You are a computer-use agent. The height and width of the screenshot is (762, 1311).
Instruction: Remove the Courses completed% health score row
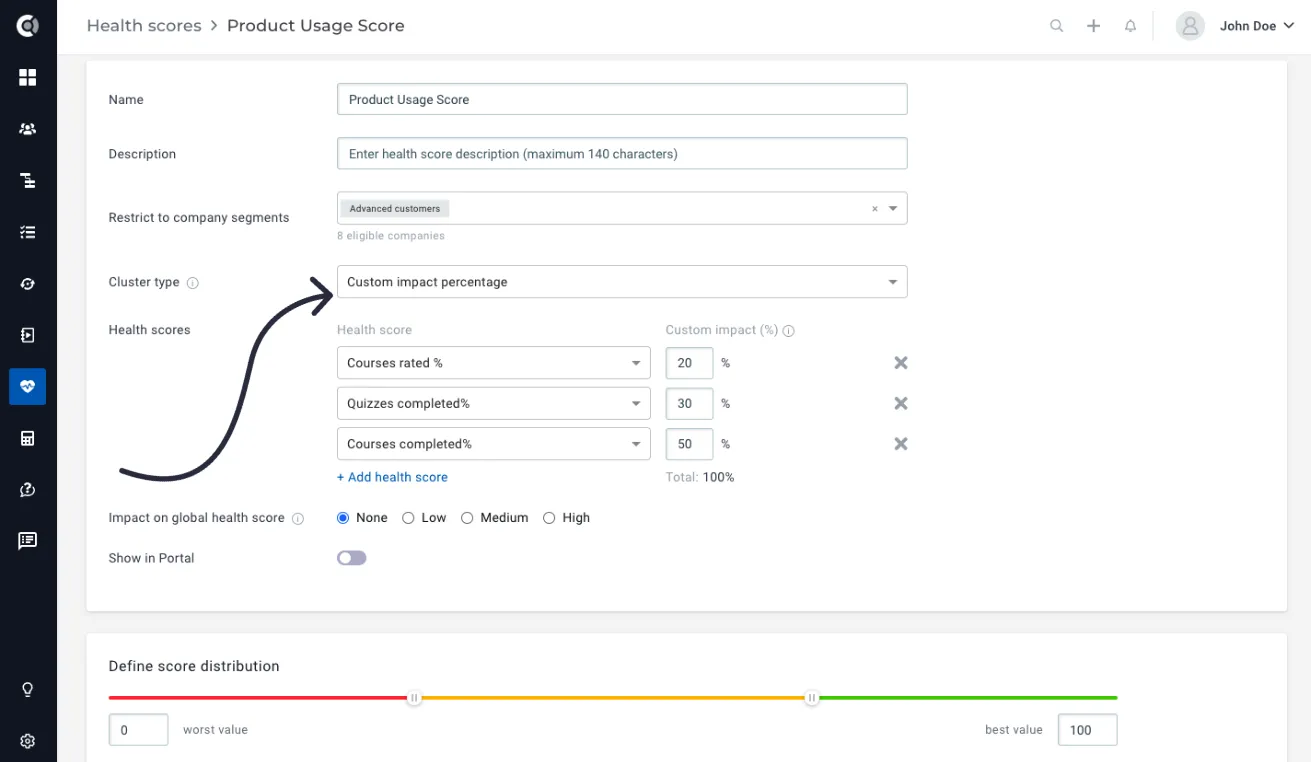[x=901, y=444]
